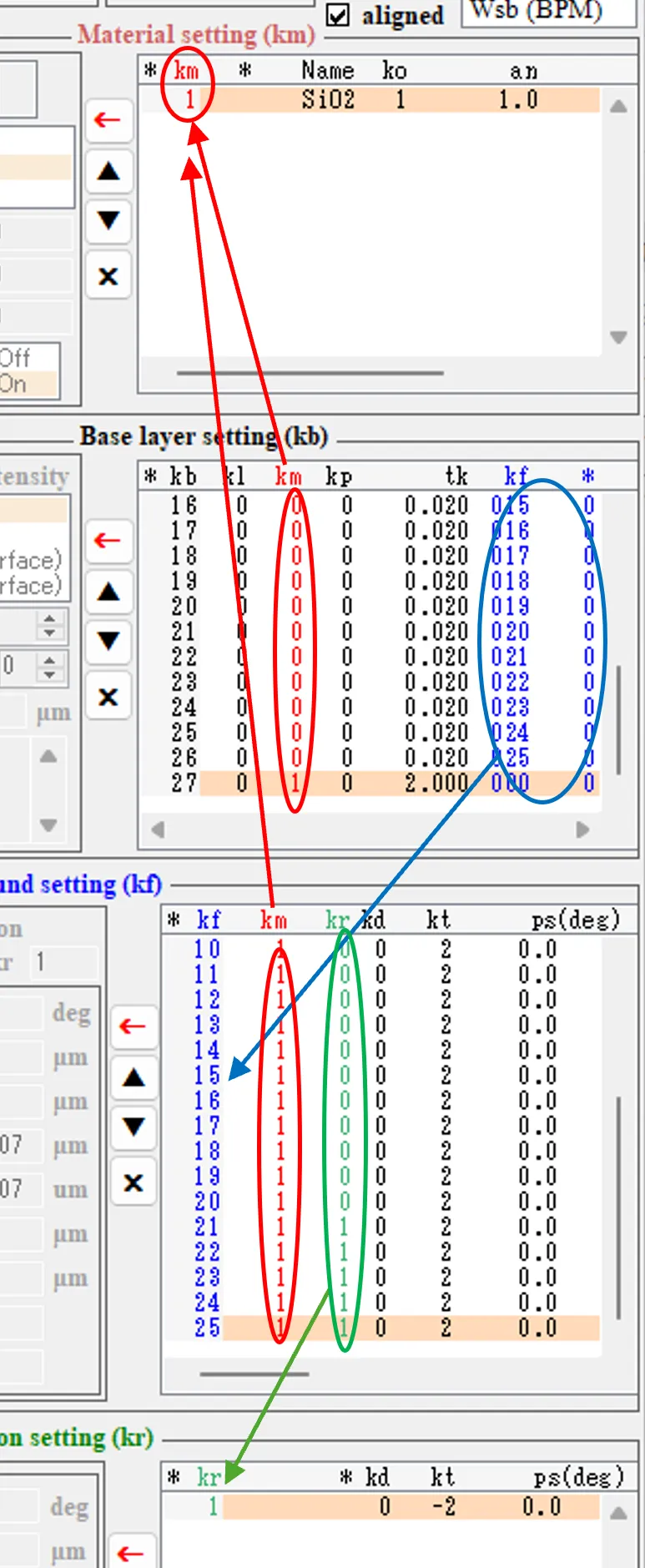Select the Off option in left list
The height and width of the screenshot is (1568, 645).
click(28, 358)
